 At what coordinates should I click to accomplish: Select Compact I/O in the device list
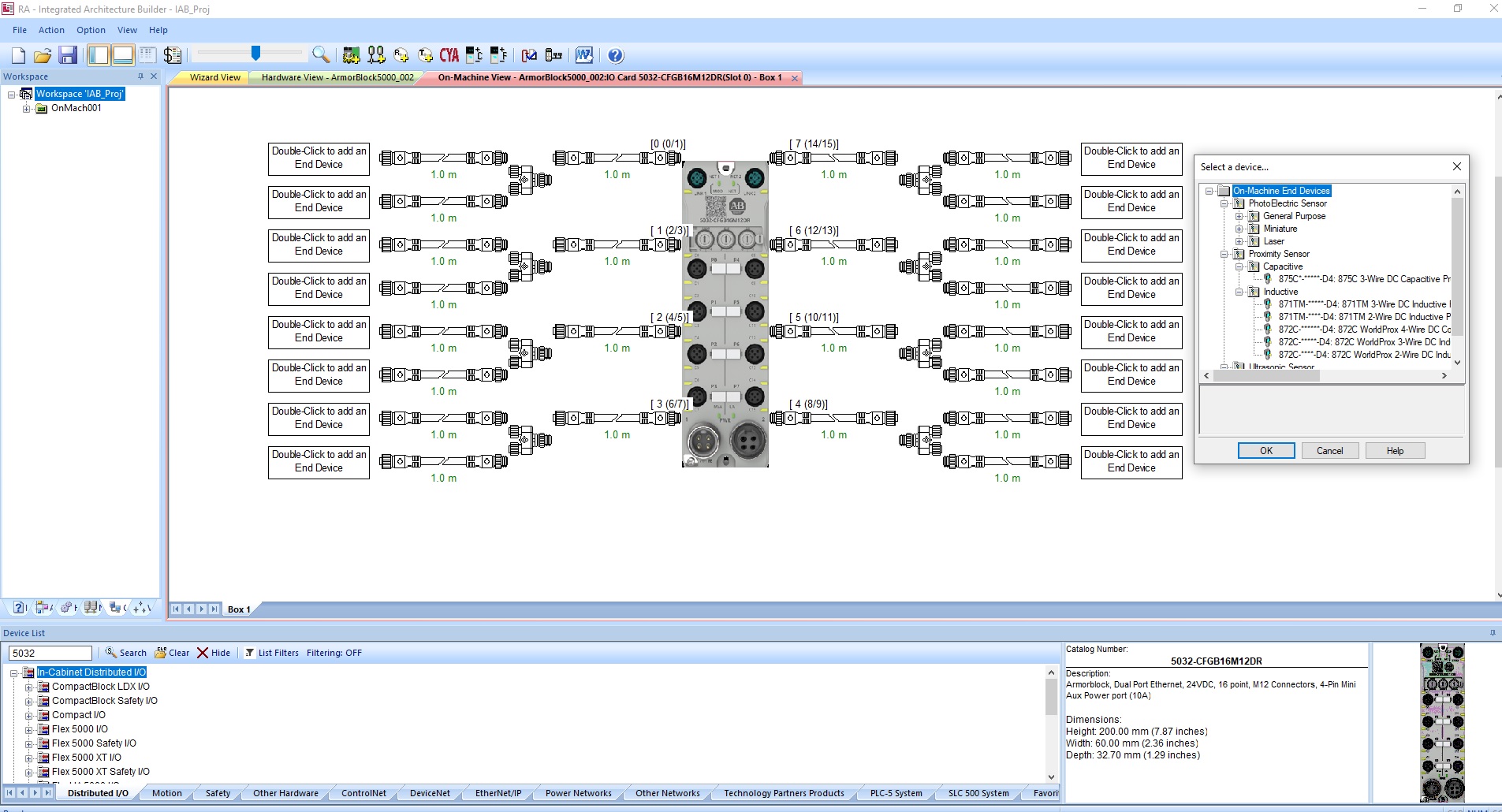(78, 715)
